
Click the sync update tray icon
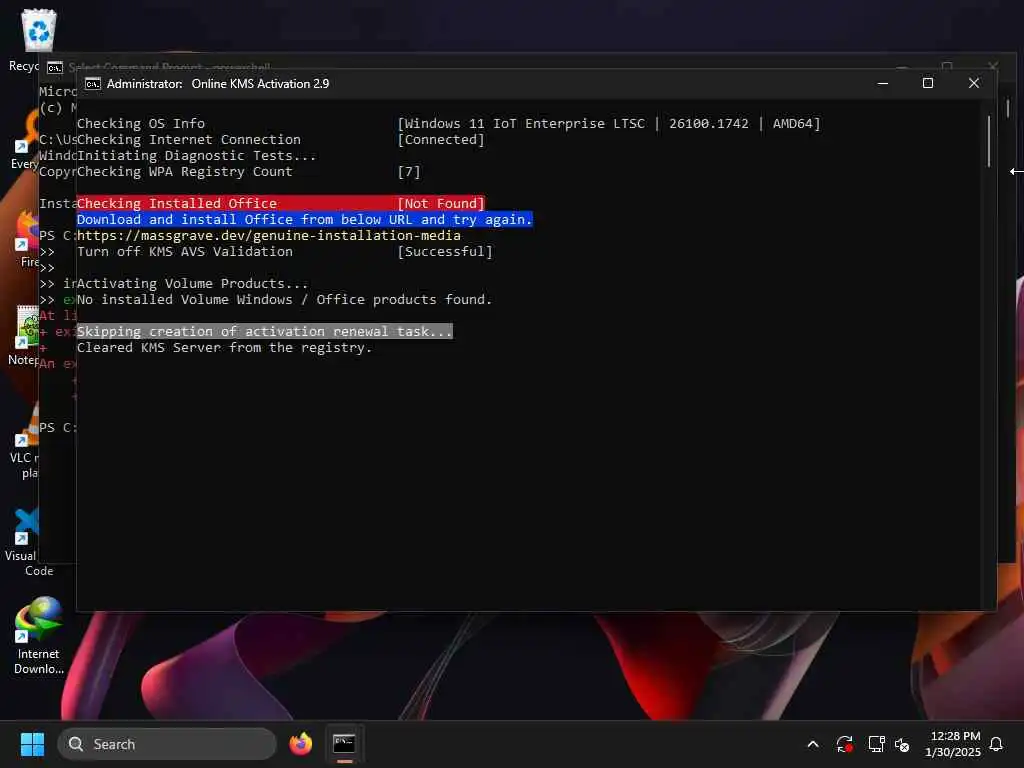coord(844,744)
